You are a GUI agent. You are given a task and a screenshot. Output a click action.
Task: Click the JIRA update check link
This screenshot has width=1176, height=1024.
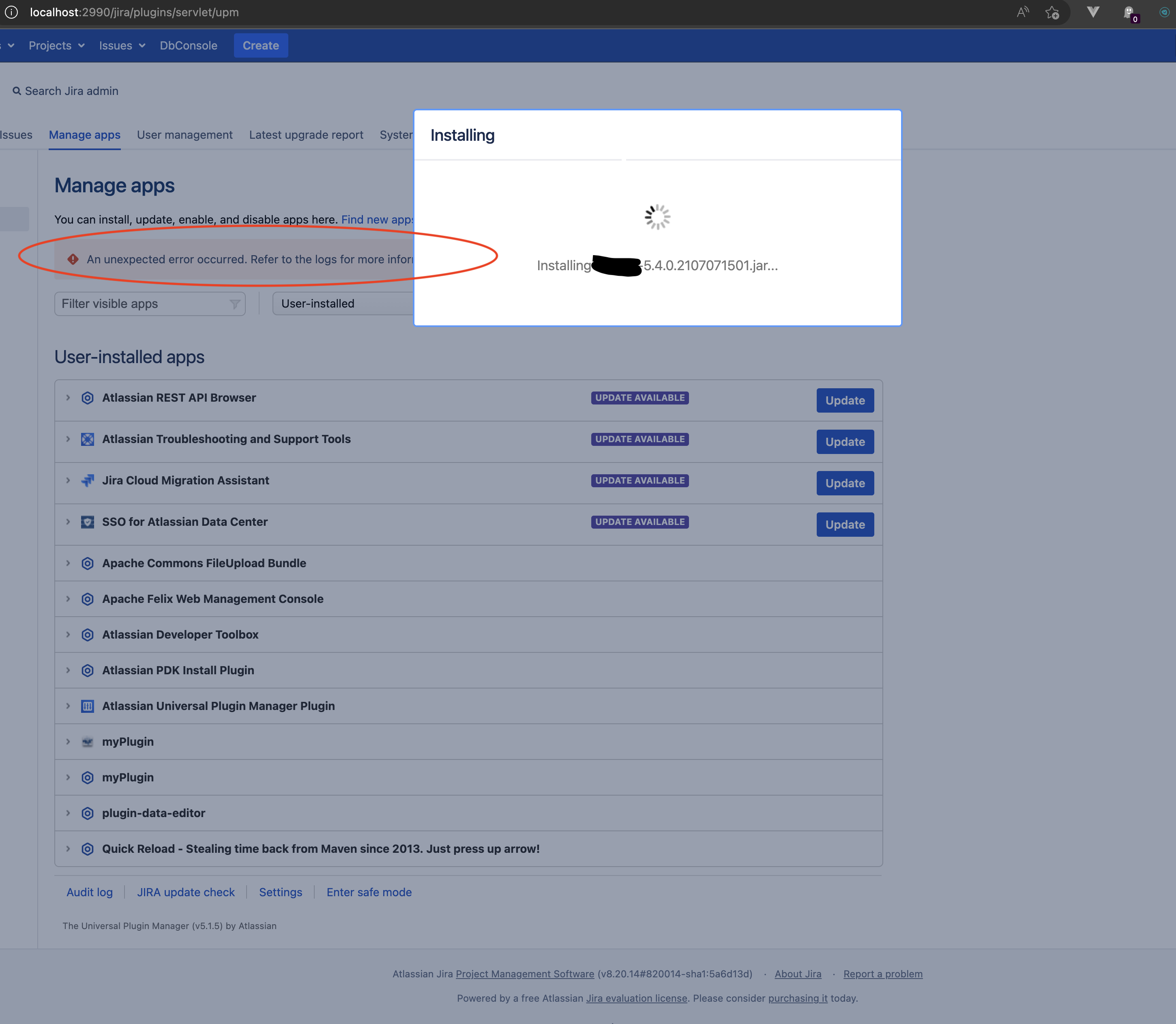[x=186, y=893]
